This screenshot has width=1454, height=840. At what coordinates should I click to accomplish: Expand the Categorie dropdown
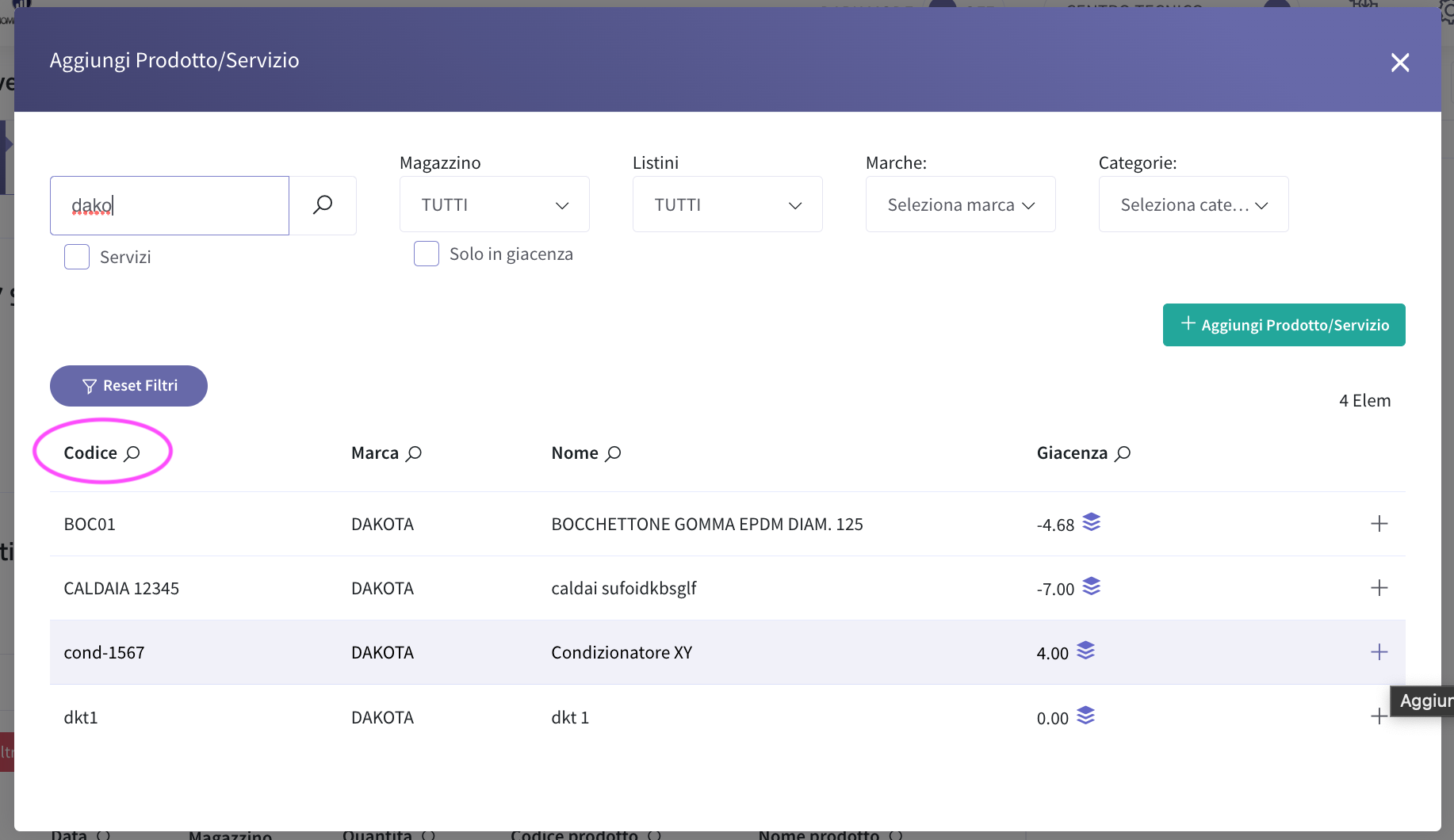(x=1194, y=204)
